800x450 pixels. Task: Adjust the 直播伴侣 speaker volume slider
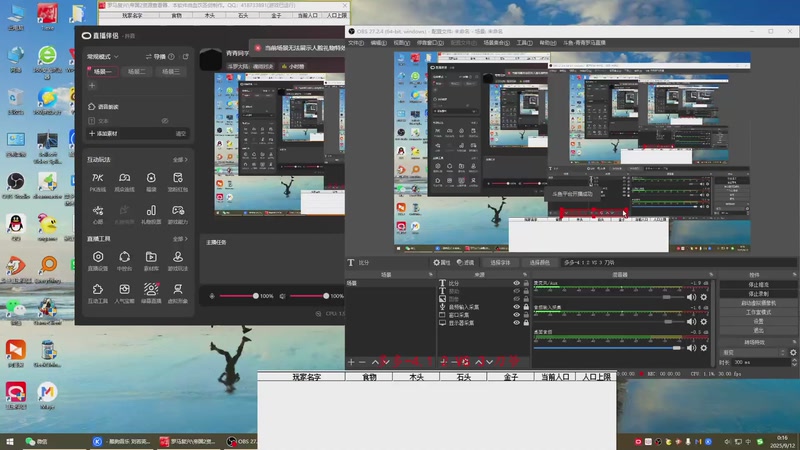308,296
